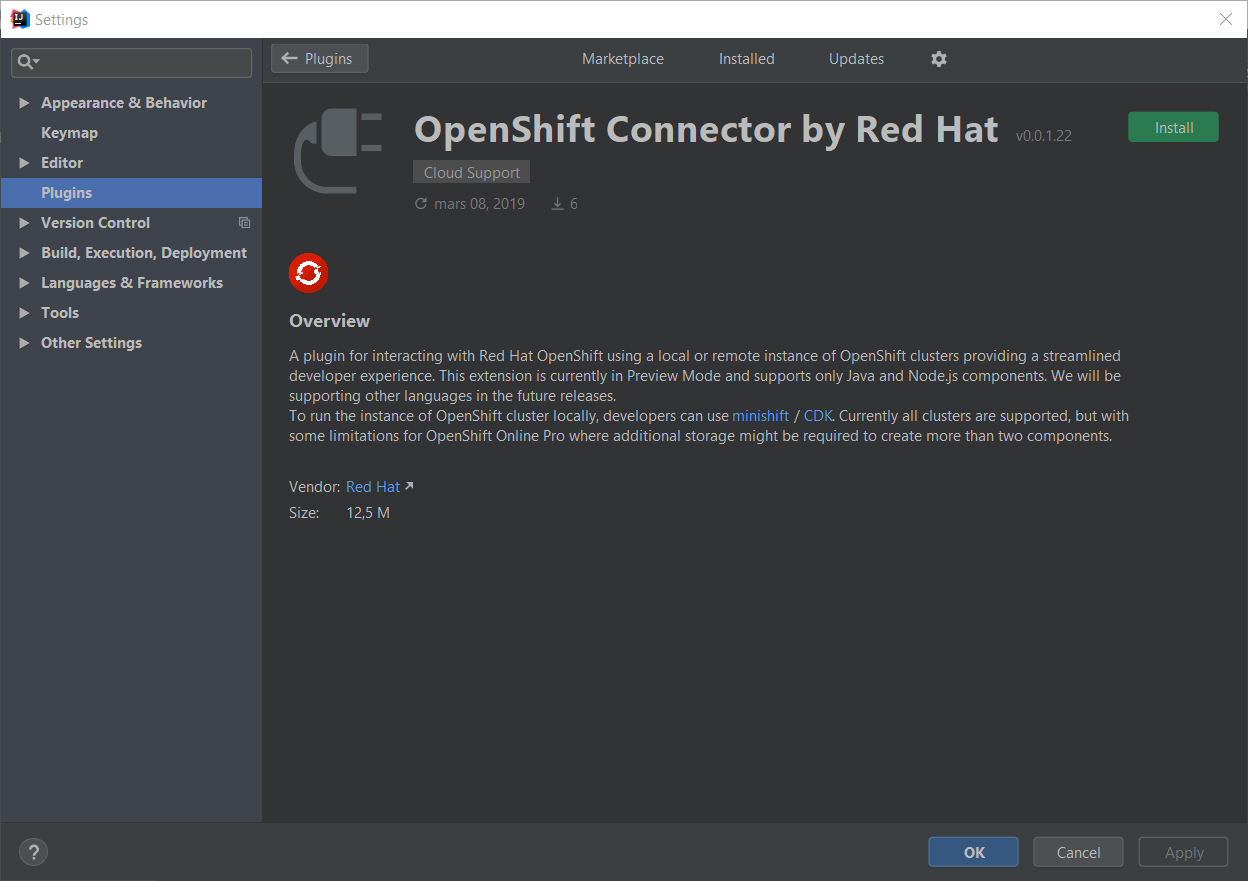Expand the Editor settings node
This screenshot has width=1248, height=881.
24,163
